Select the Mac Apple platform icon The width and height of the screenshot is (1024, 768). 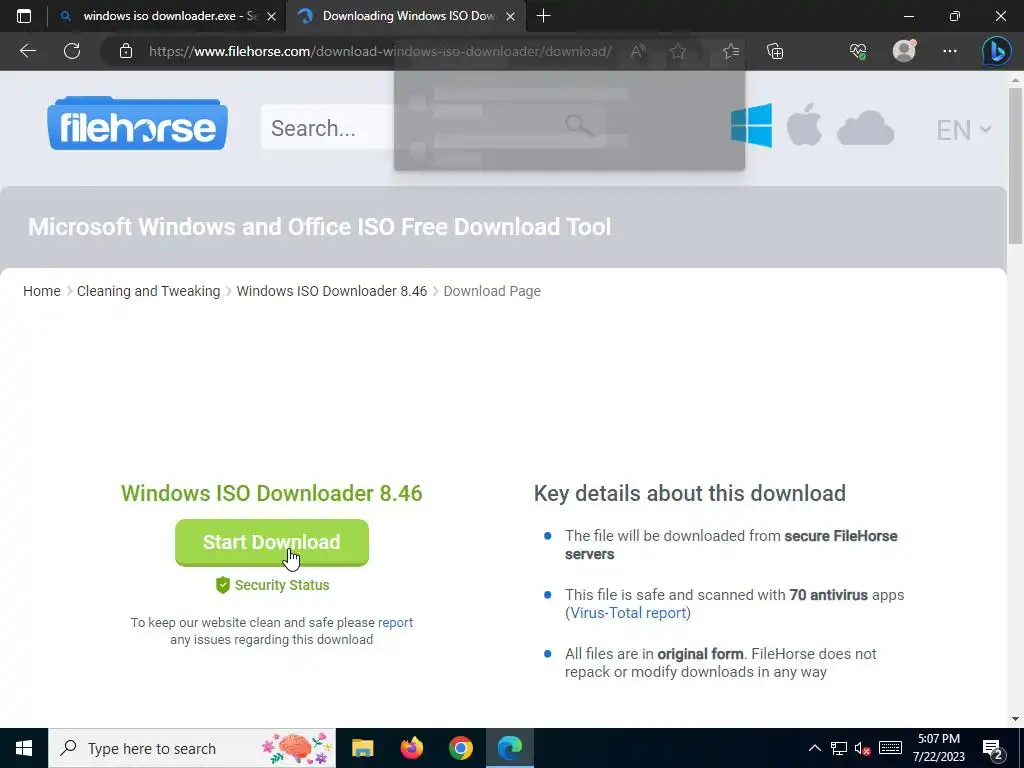(x=804, y=124)
